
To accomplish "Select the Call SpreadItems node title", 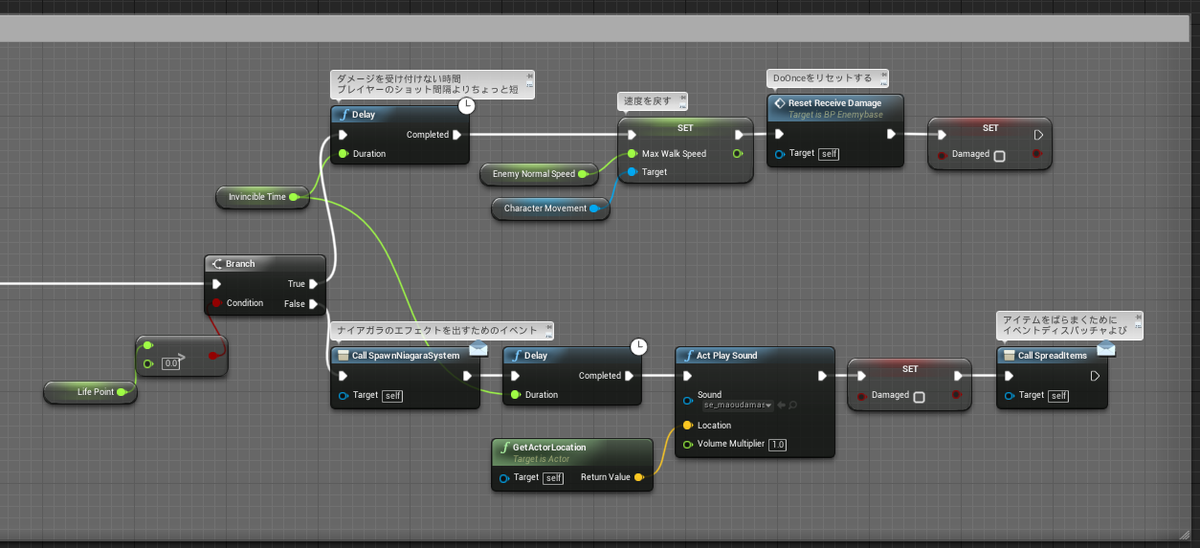I will (x=1052, y=355).
